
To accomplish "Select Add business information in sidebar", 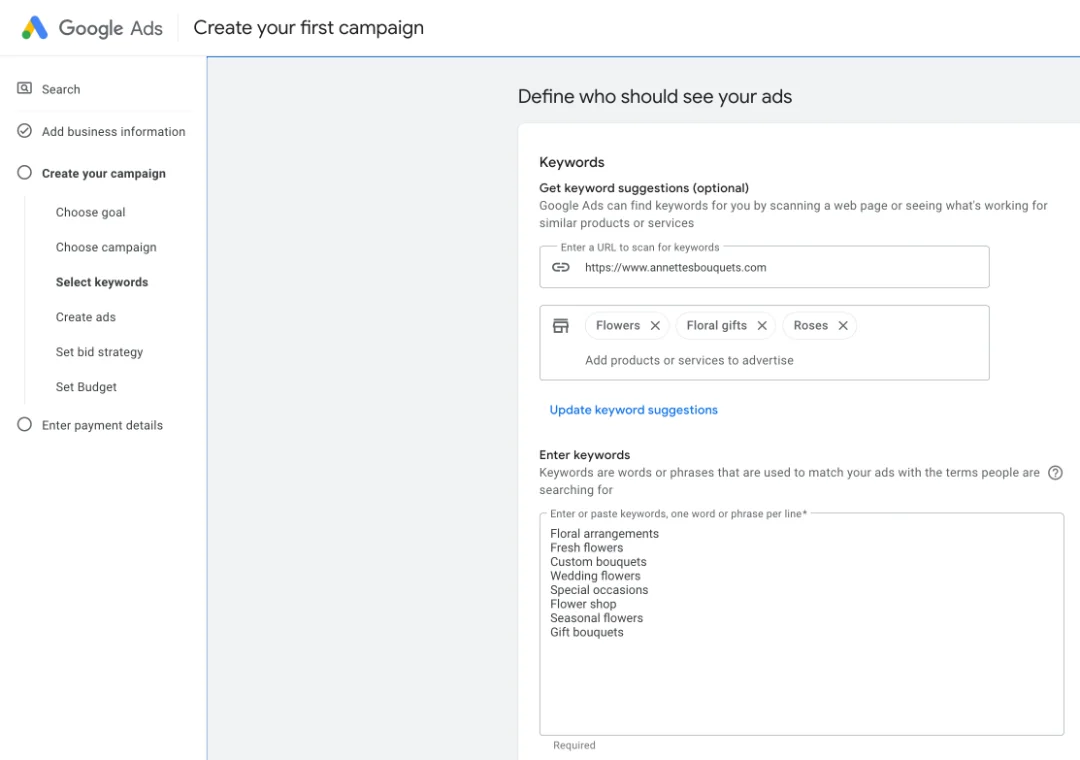I will [114, 132].
